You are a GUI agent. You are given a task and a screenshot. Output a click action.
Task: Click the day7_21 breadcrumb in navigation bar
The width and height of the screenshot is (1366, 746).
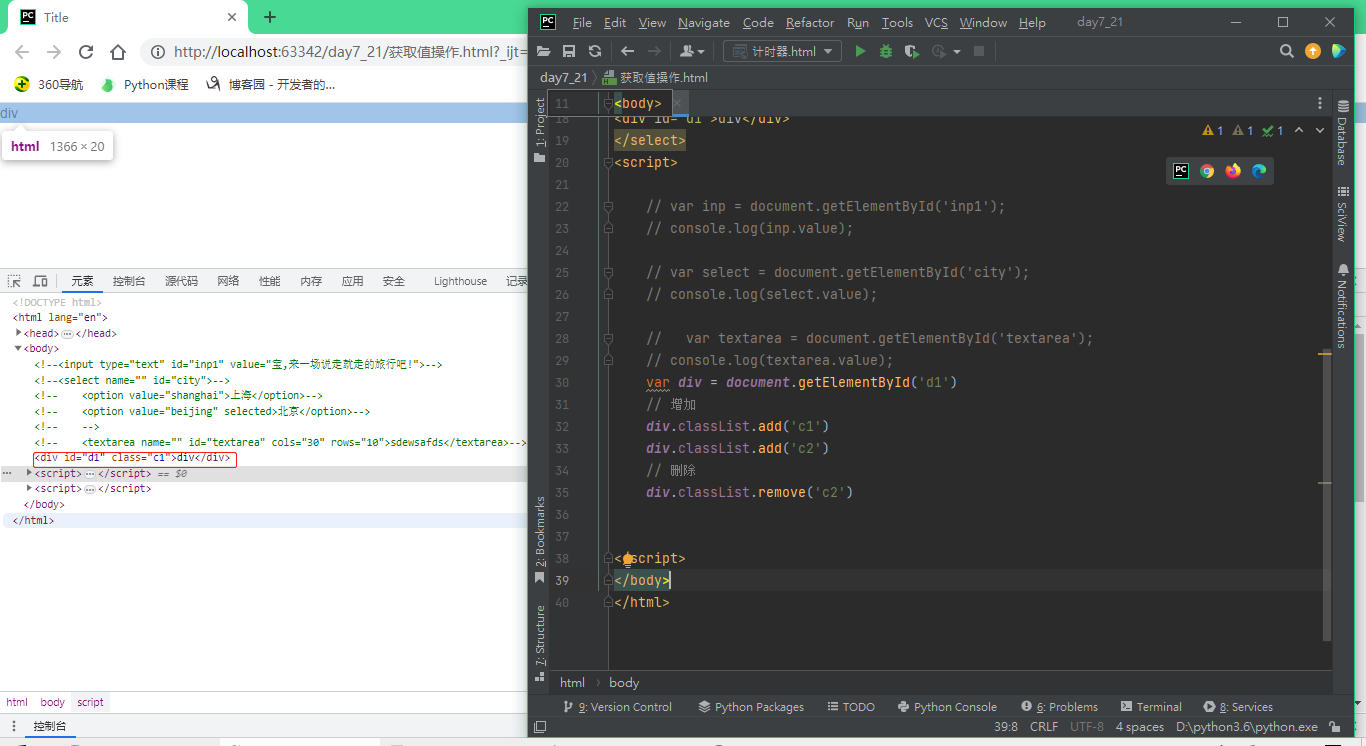pyautogui.click(x=564, y=77)
